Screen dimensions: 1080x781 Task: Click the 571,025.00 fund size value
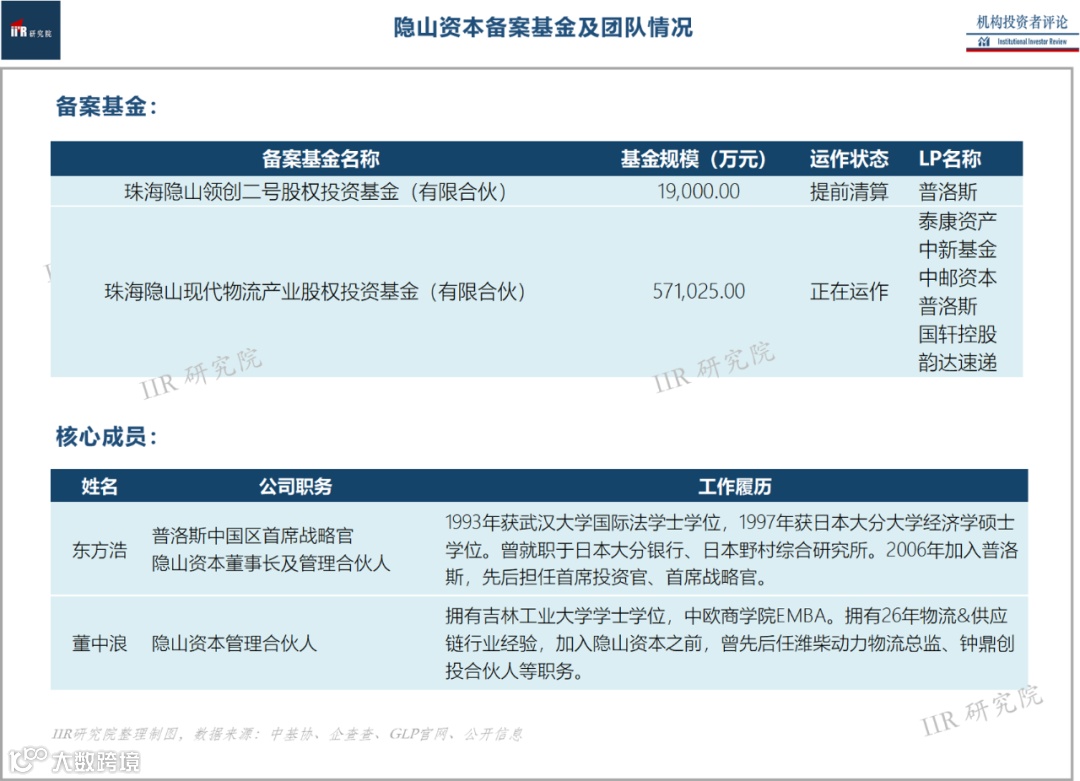click(x=698, y=291)
